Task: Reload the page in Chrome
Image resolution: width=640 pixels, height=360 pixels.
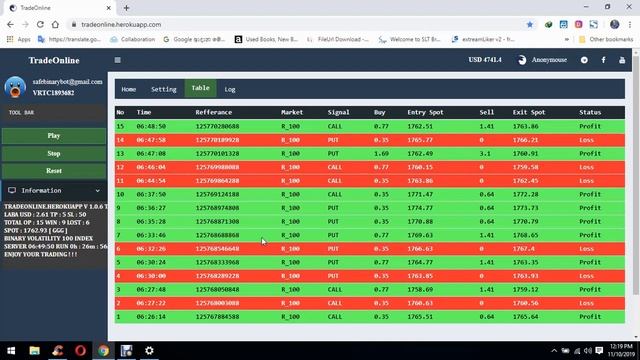Action: pyautogui.click(x=40, y=24)
